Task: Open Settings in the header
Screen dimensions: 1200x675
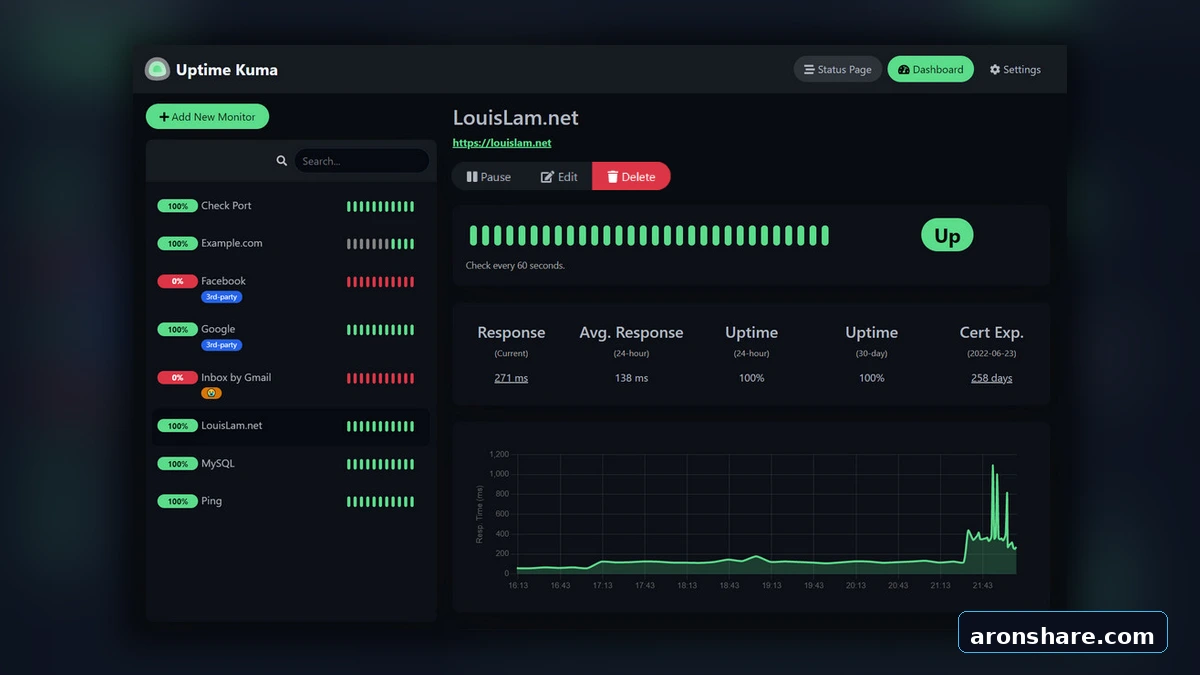Action: pyautogui.click(x=1015, y=69)
